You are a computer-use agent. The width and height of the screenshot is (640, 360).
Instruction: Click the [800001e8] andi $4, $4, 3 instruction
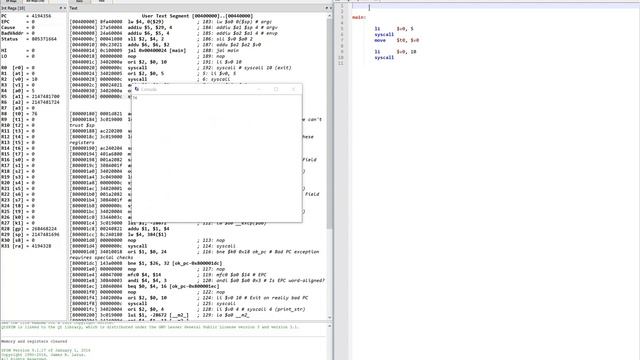pyautogui.click(x=197, y=280)
